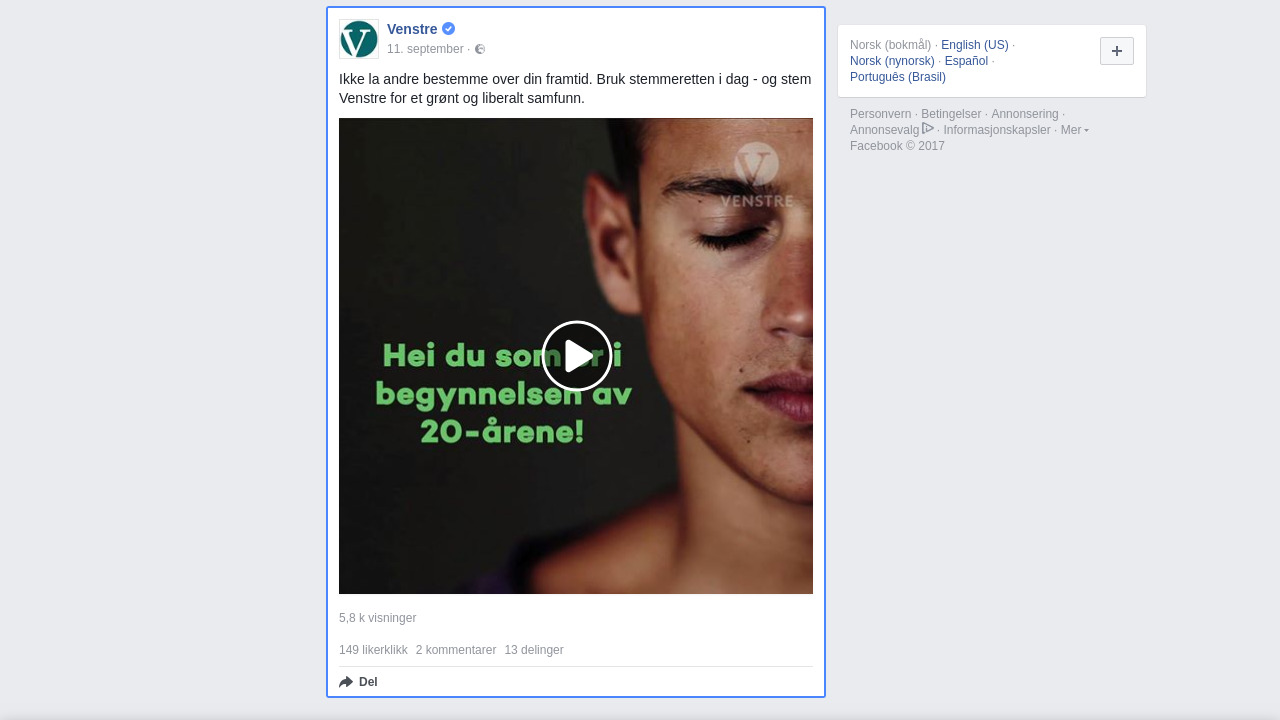
Task: Click the share arrow icon
Action: 346,682
